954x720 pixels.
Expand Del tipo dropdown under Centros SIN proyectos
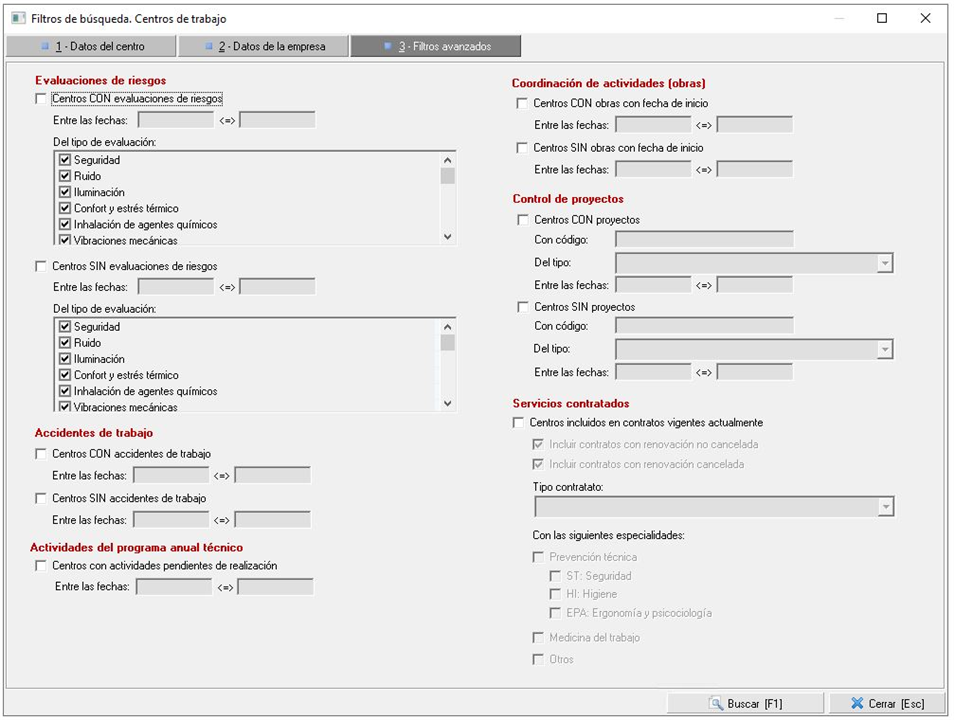pos(884,349)
